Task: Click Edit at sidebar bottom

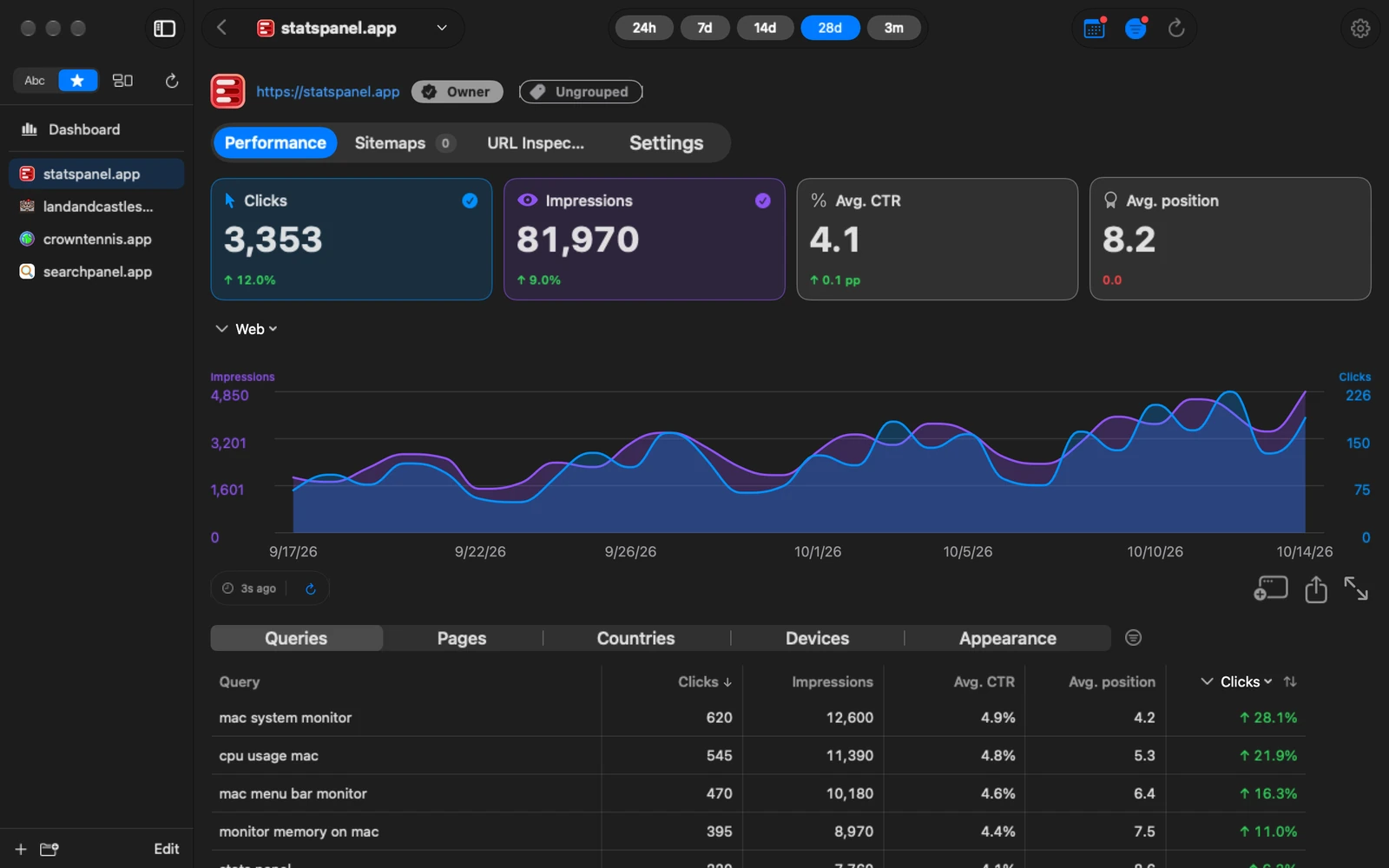Action: [x=167, y=849]
